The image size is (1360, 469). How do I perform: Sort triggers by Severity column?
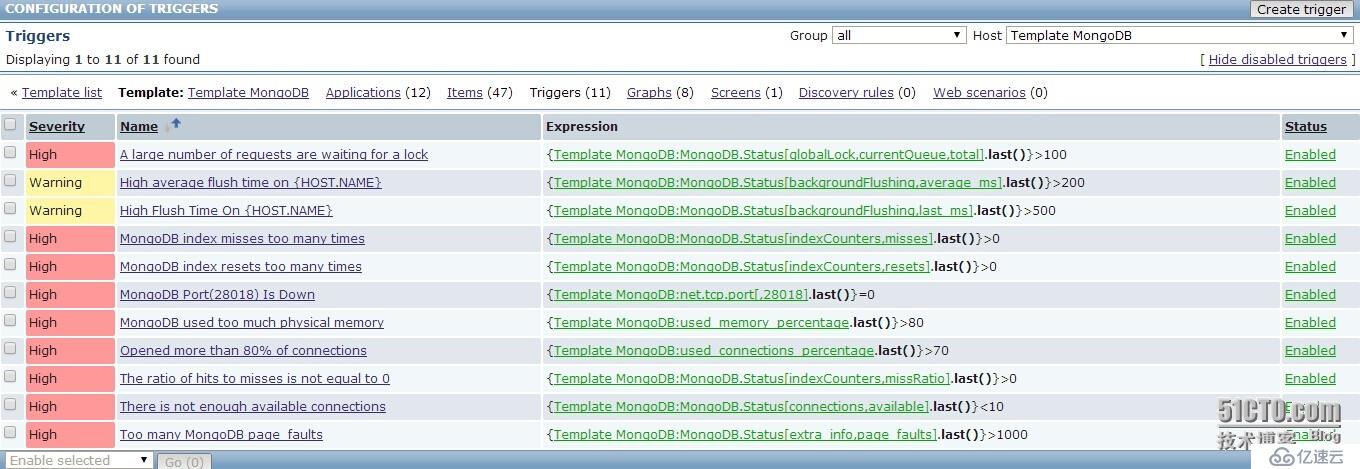(57, 126)
